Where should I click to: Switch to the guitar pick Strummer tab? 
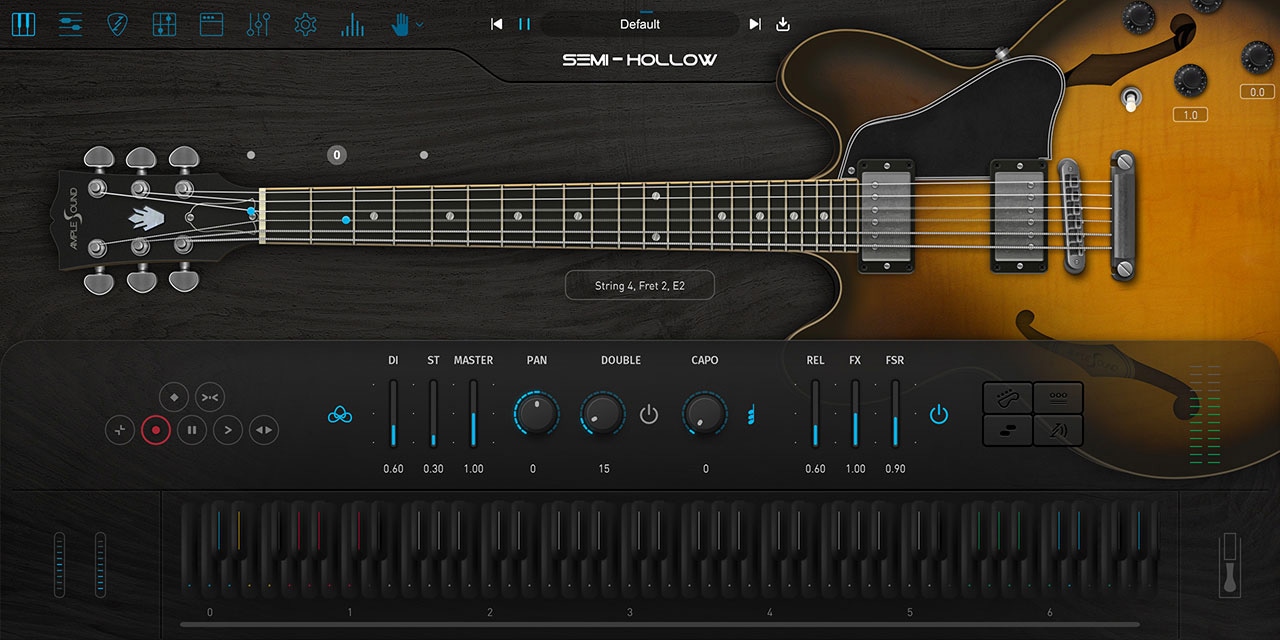[x=118, y=25]
